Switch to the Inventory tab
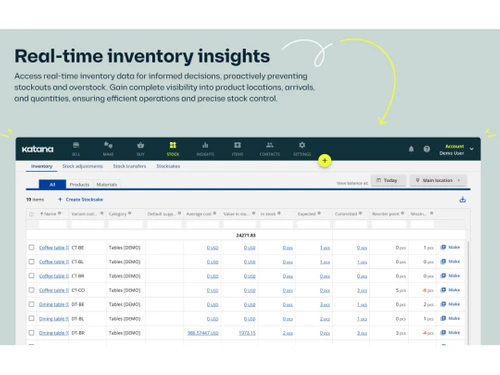Image resolution: width=500 pixels, height=375 pixels. click(42, 166)
